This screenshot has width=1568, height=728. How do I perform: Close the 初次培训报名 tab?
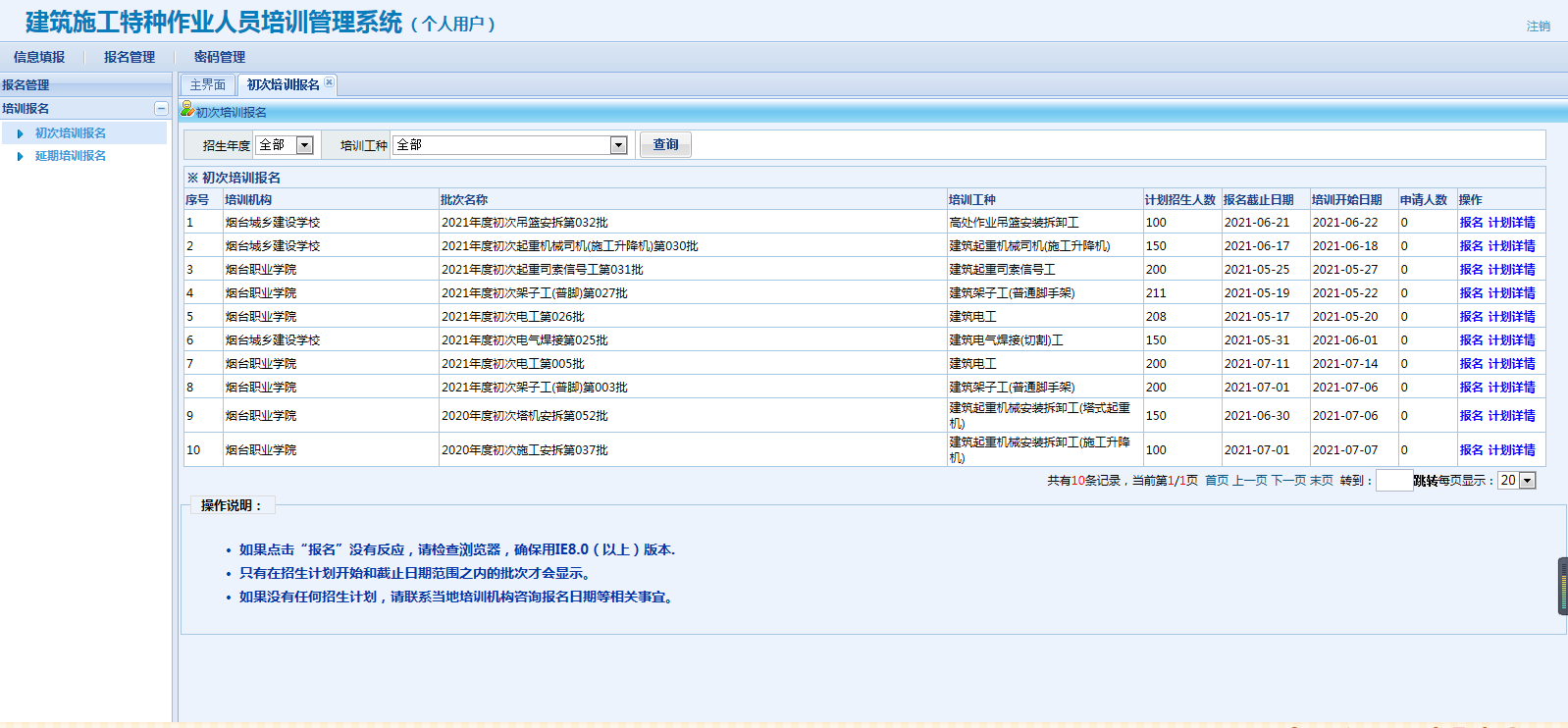330,82
